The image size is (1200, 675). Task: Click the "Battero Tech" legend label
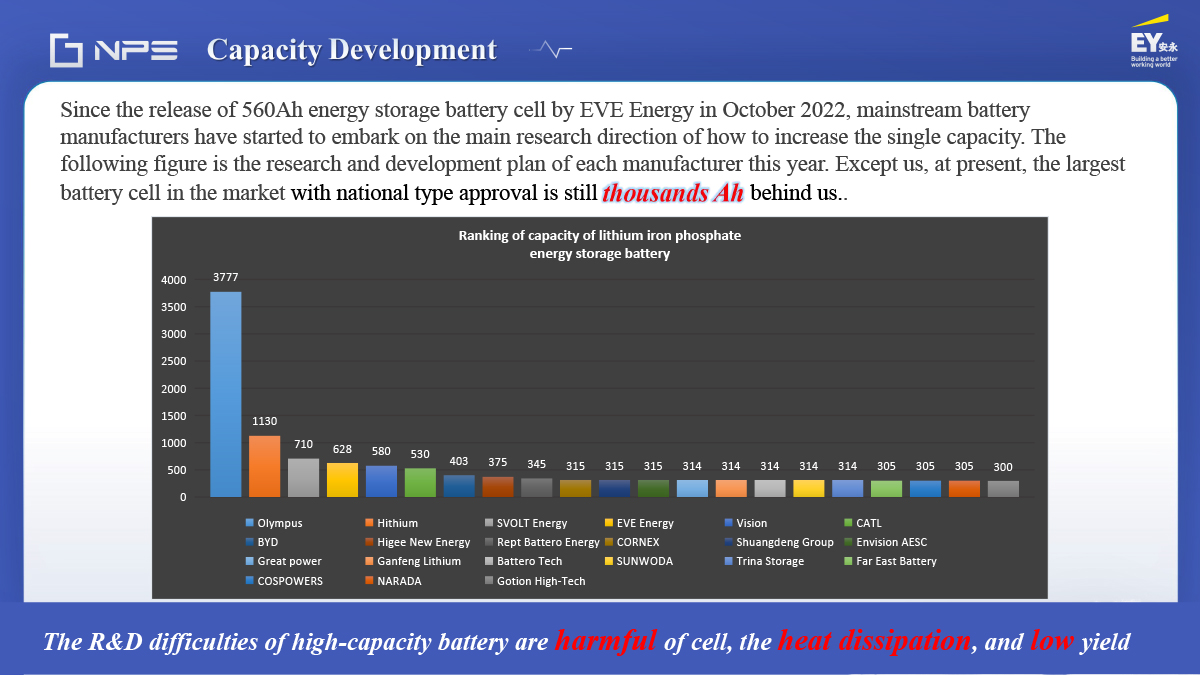pos(530,562)
